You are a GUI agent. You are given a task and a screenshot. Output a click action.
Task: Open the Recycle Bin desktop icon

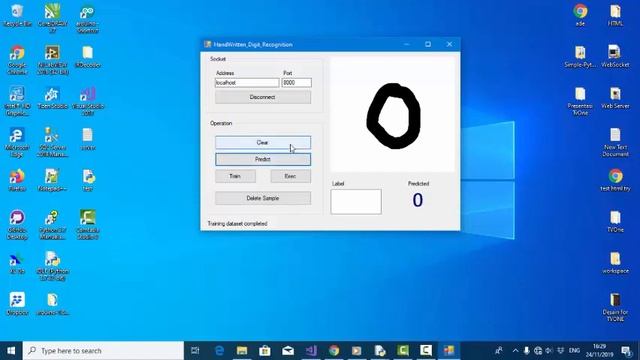tap(17, 16)
